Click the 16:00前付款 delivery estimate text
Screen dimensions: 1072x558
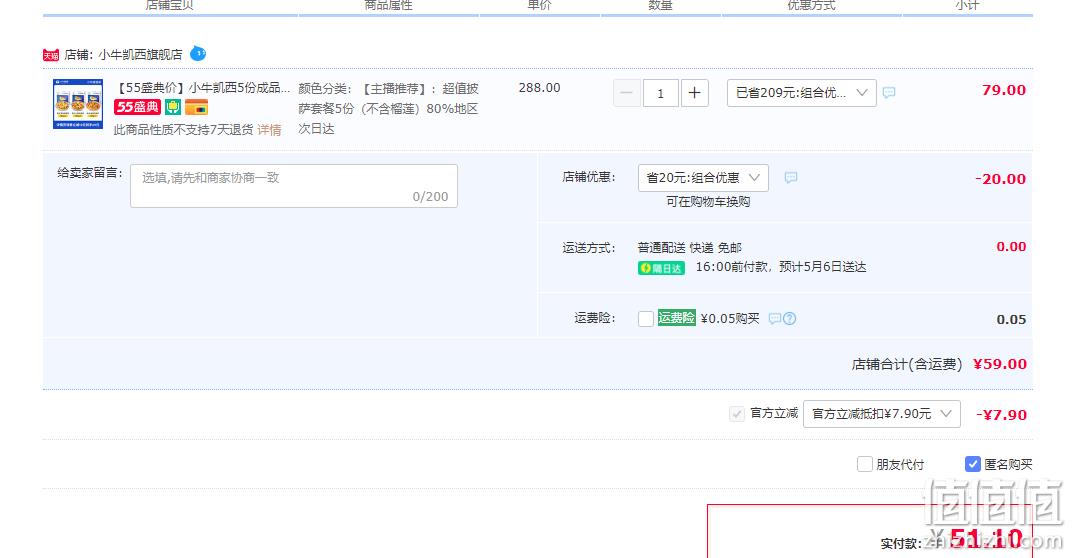781,267
